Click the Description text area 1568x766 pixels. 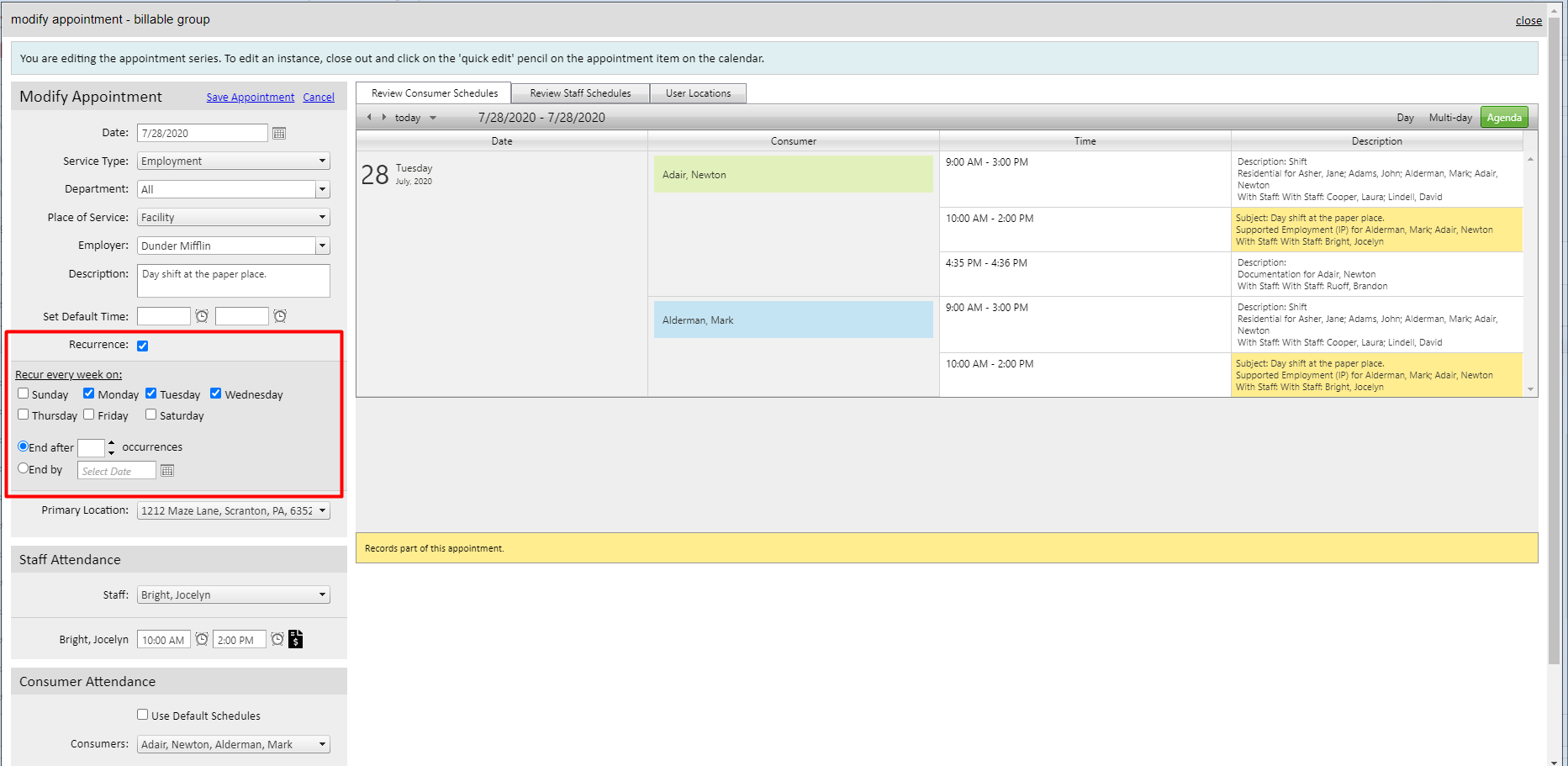[x=234, y=281]
